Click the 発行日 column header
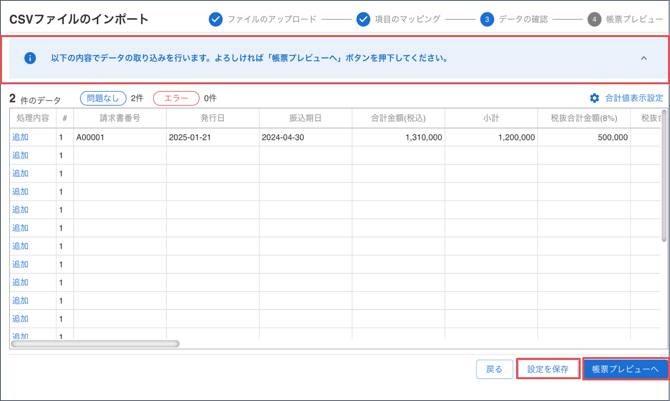This screenshot has width=670, height=401. click(212, 118)
